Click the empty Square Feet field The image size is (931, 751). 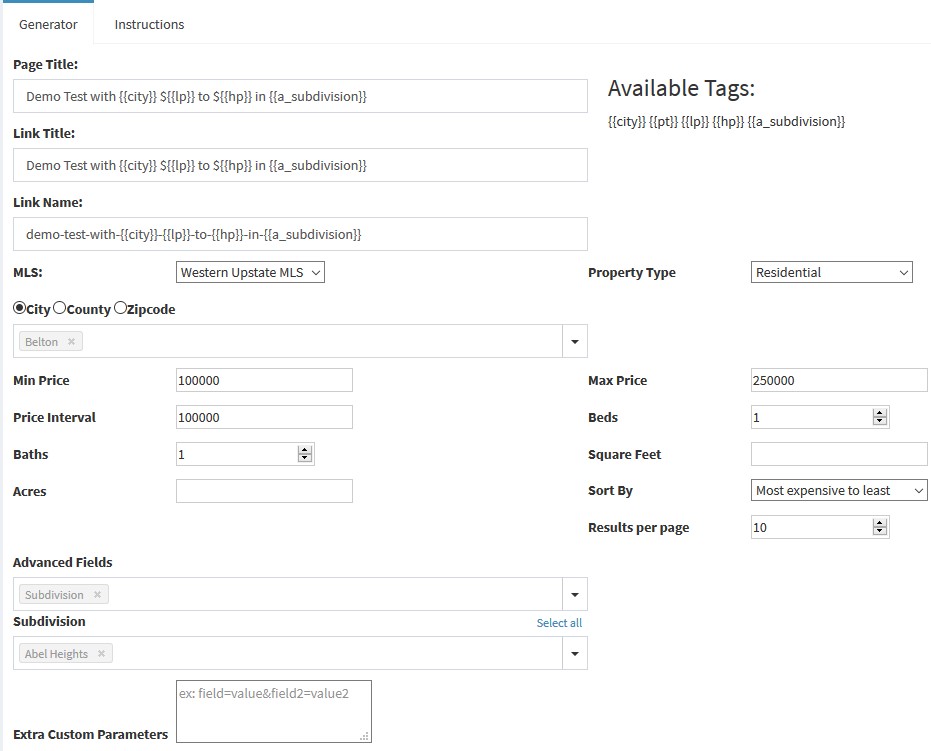839,454
